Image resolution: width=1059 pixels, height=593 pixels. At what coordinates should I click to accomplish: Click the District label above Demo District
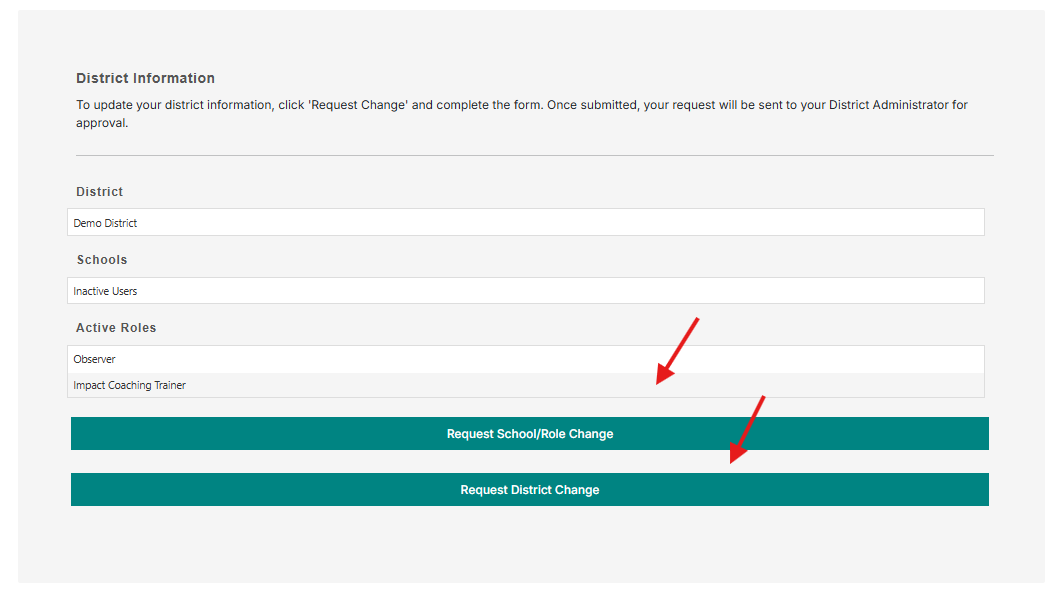click(x=99, y=192)
